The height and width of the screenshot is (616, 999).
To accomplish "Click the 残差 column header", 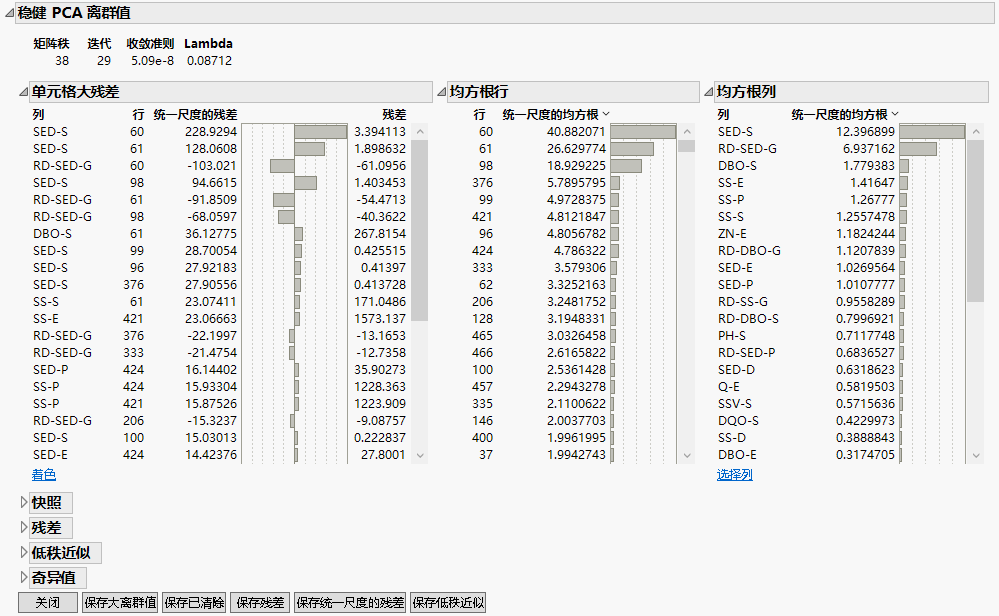I will click(x=394, y=115).
